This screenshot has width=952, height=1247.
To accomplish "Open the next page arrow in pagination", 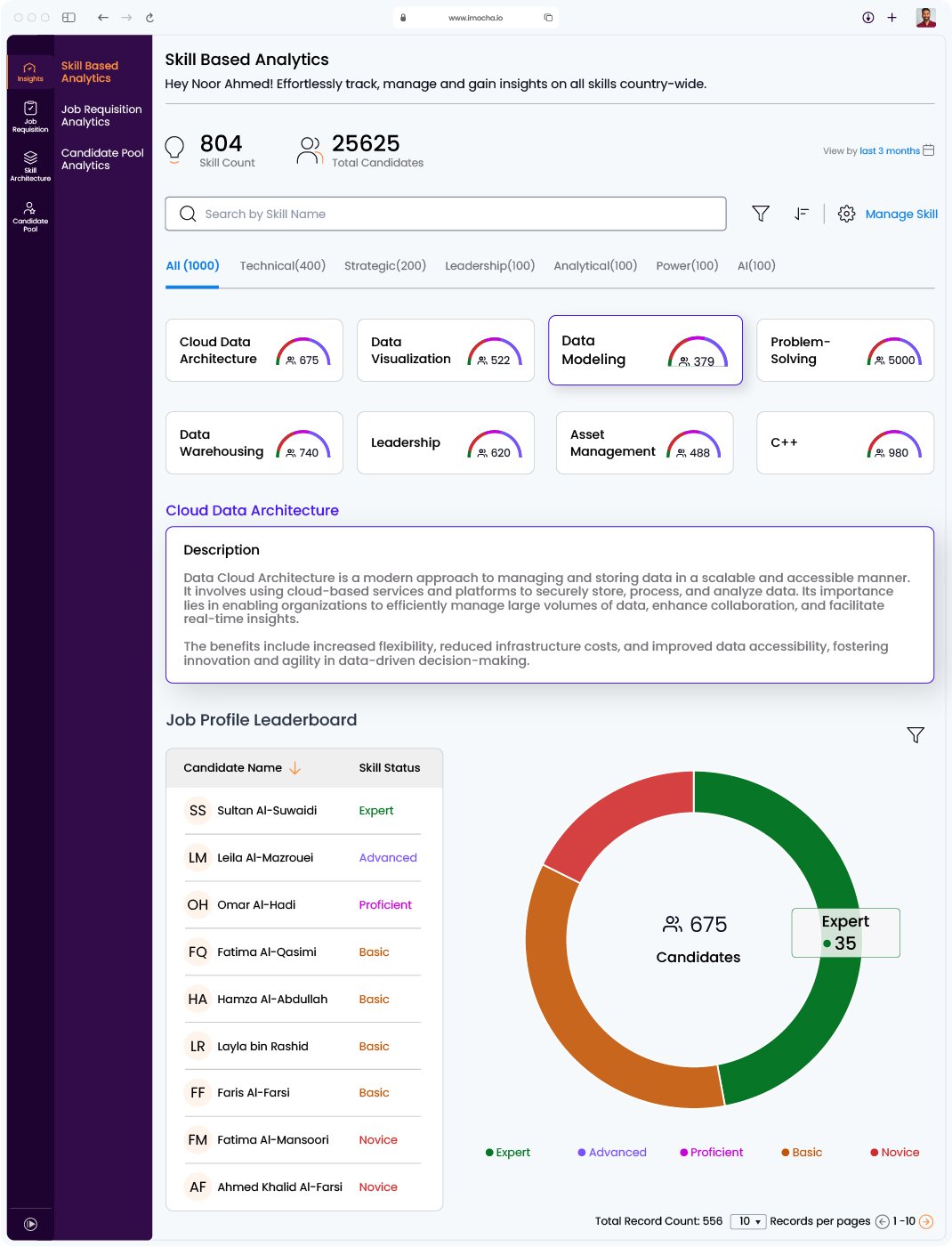I will coord(927,1221).
